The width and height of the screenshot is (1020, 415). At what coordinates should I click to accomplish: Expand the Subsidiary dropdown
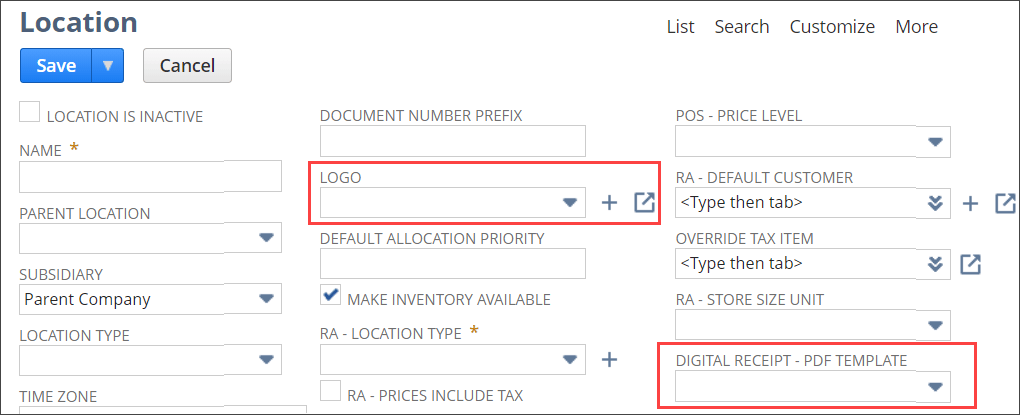click(266, 298)
